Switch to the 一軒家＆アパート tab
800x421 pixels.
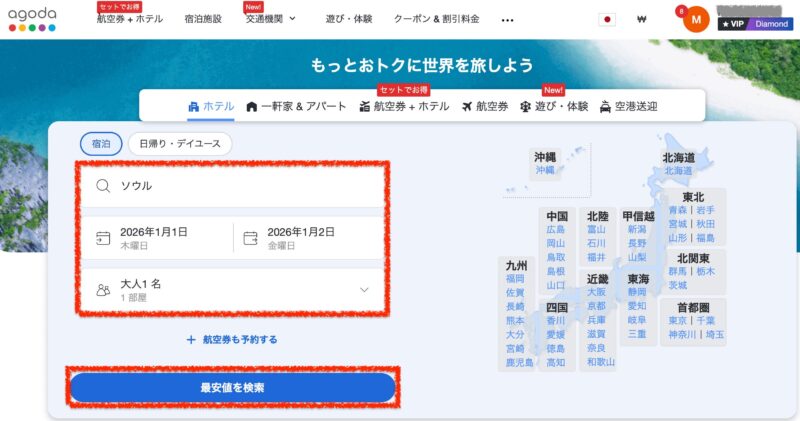(296, 107)
